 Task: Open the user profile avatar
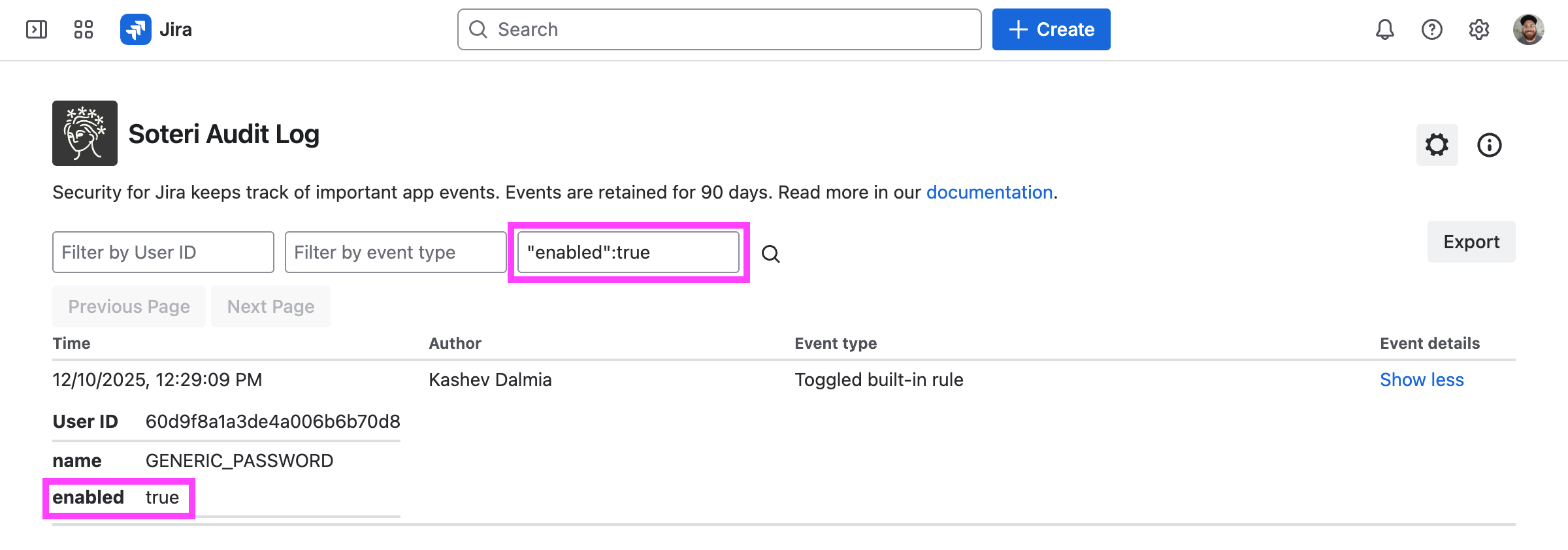1528,29
